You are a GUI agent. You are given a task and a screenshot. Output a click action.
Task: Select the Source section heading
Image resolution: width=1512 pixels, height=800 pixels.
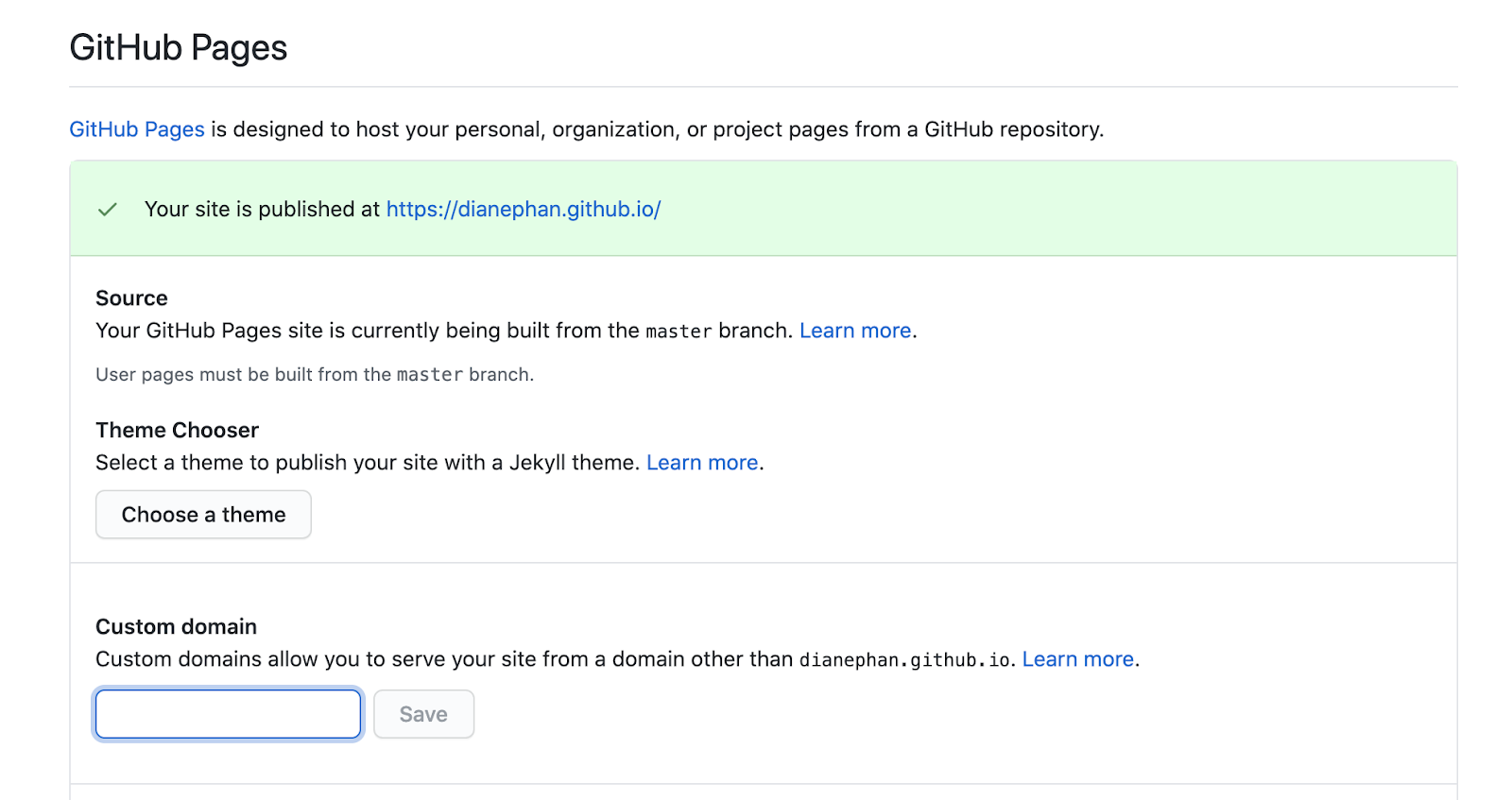click(x=131, y=298)
